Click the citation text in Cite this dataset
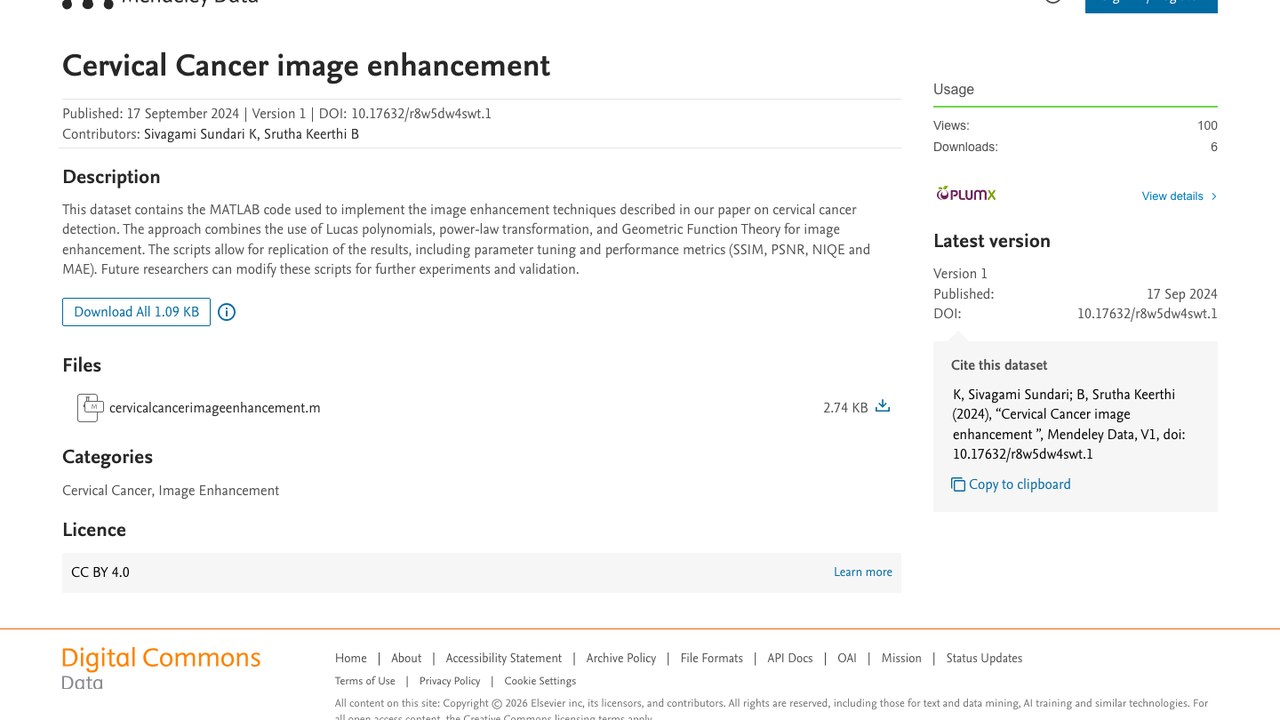The width and height of the screenshot is (1280, 720). 1069,424
